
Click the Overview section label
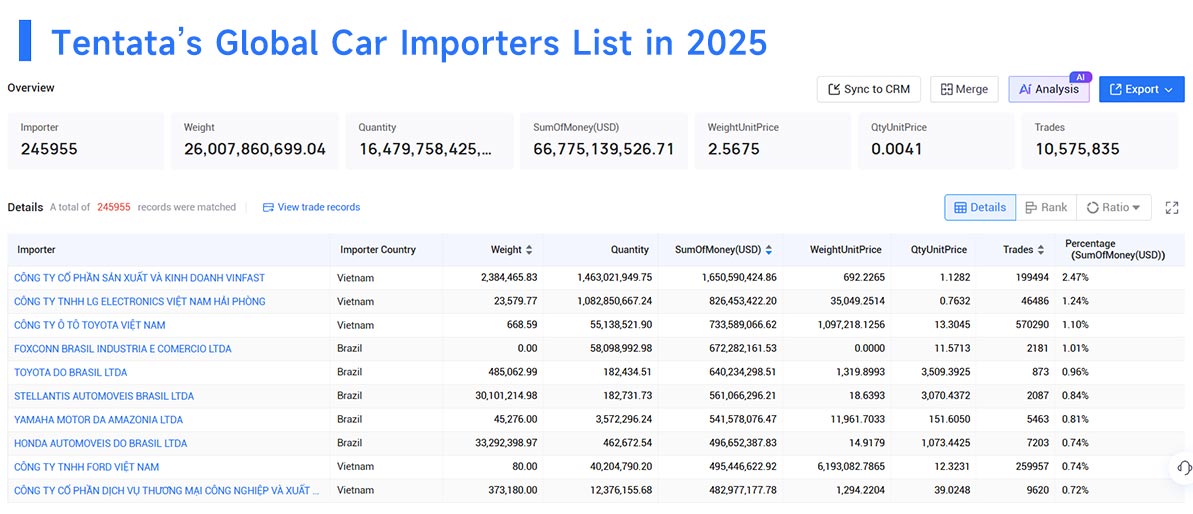click(x=31, y=87)
